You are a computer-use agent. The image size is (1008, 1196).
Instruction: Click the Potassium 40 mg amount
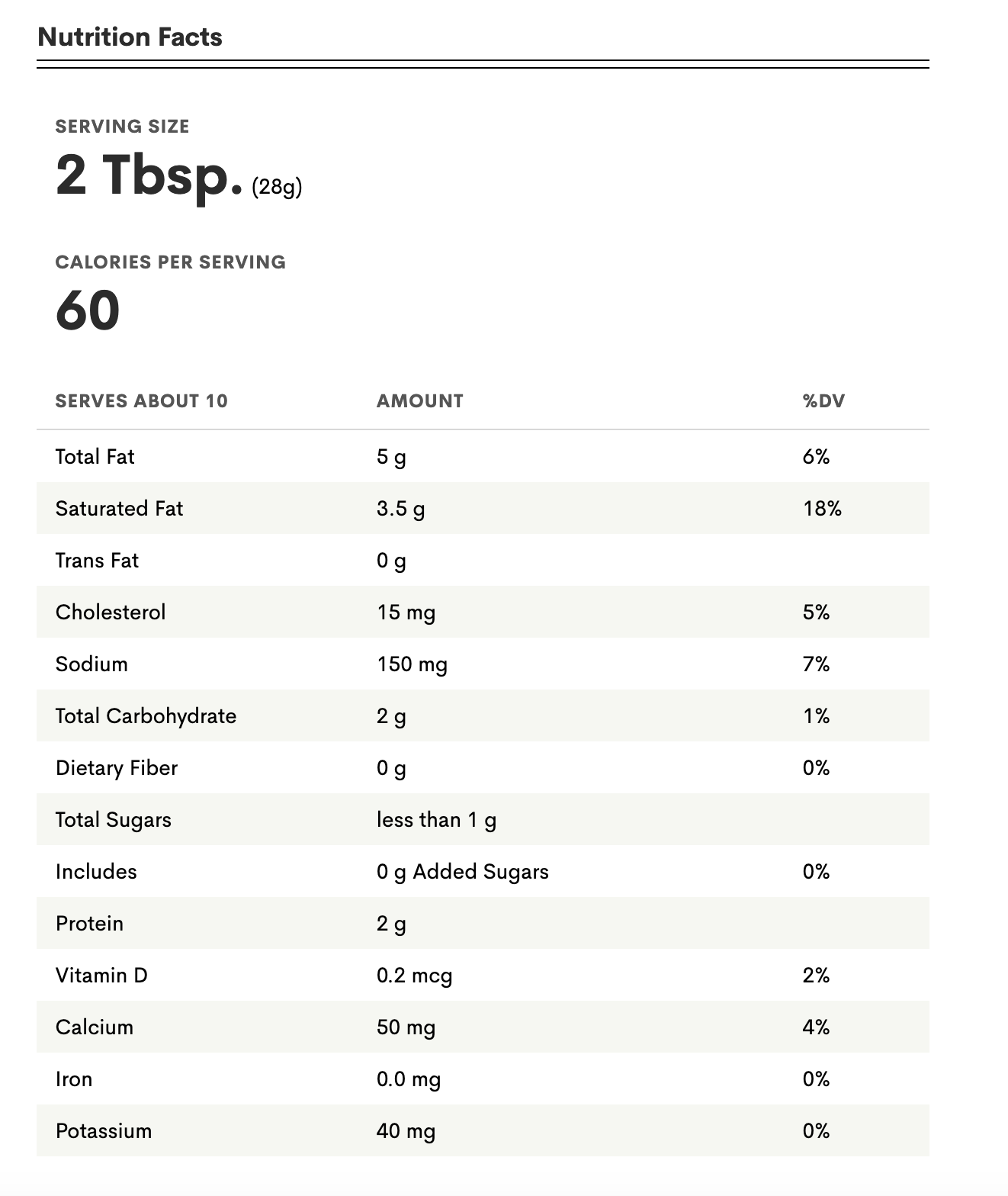click(x=406, y=1131)
